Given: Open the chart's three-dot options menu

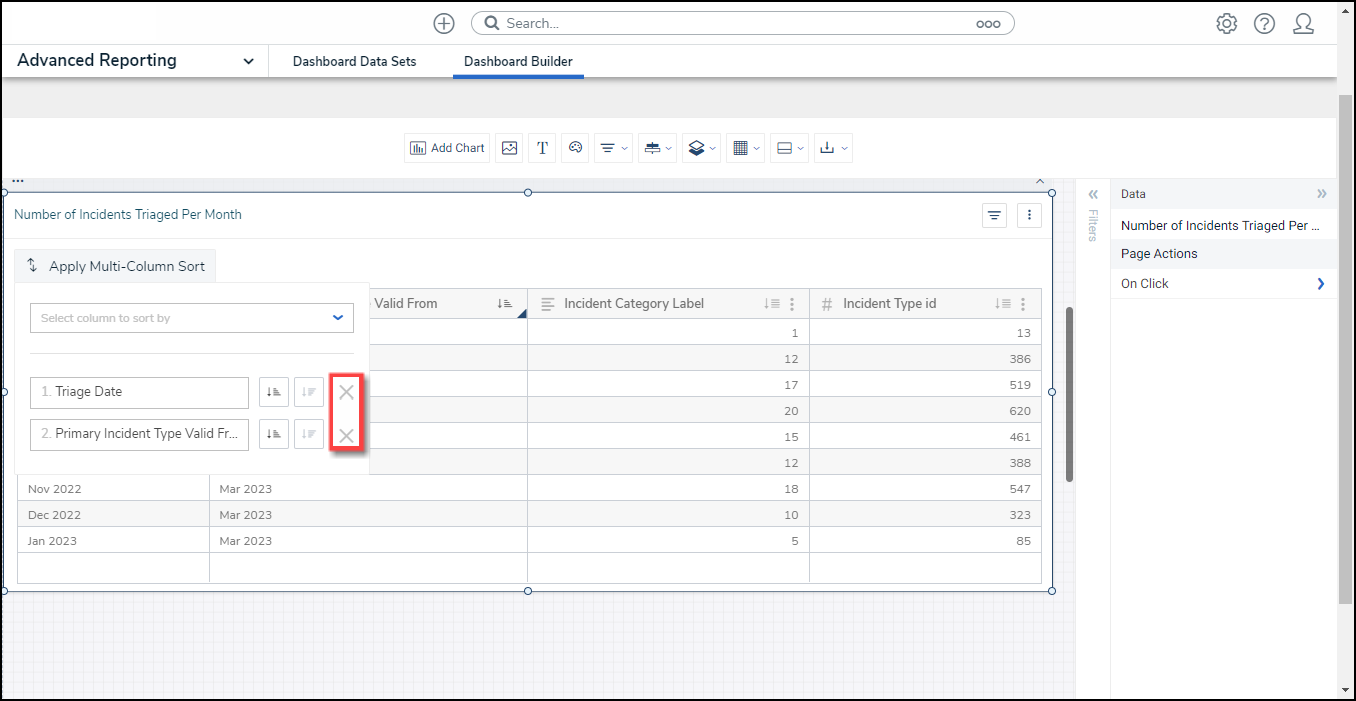Looking at the screenshot, I should (x=1030, y=215).
